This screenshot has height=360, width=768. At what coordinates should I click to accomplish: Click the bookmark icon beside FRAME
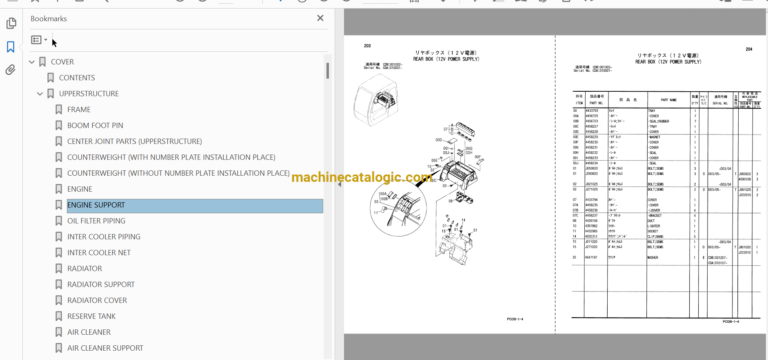[59, 110]
